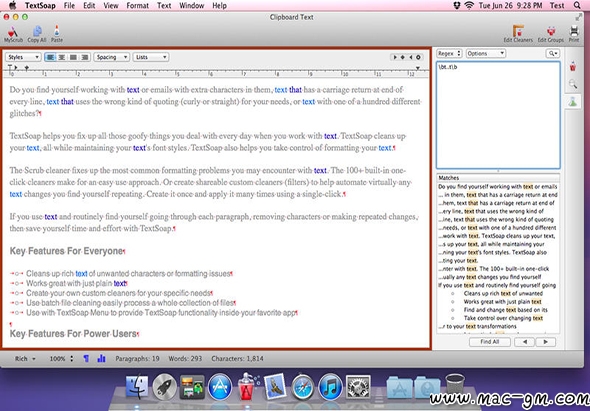Open the Text menu
The image size is (590, 411).
(x=164, y=5)
